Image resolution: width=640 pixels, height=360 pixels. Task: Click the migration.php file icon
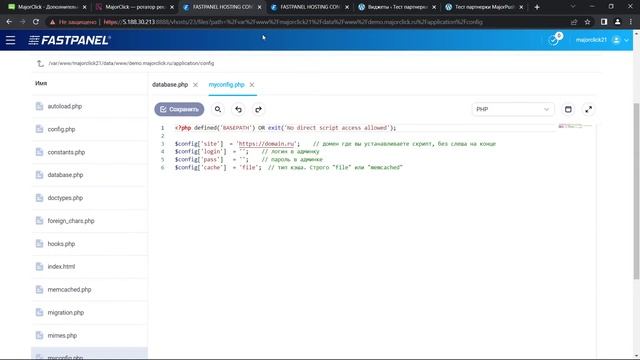(39, 312)
